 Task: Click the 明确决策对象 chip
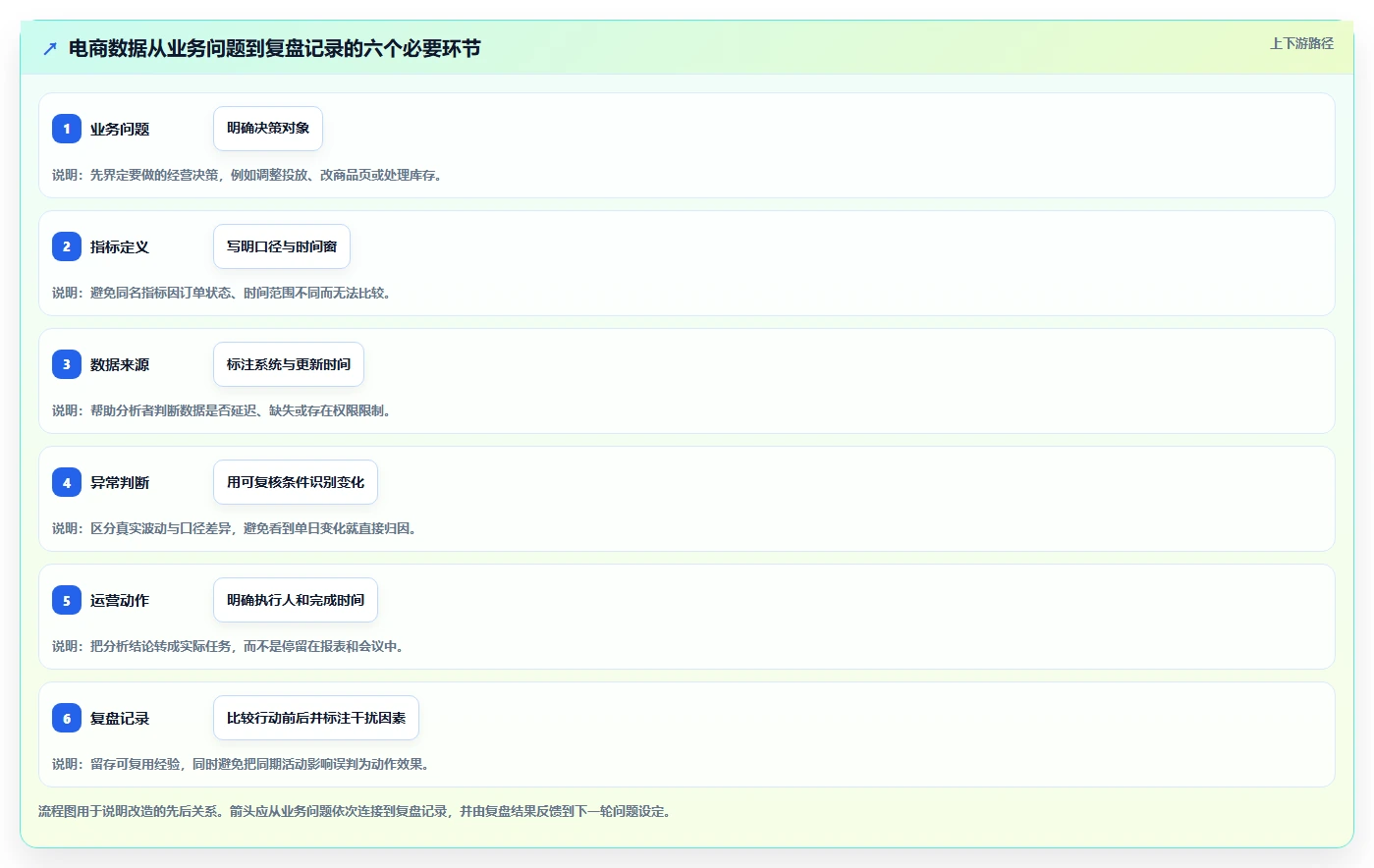click(x=268, y=129)
